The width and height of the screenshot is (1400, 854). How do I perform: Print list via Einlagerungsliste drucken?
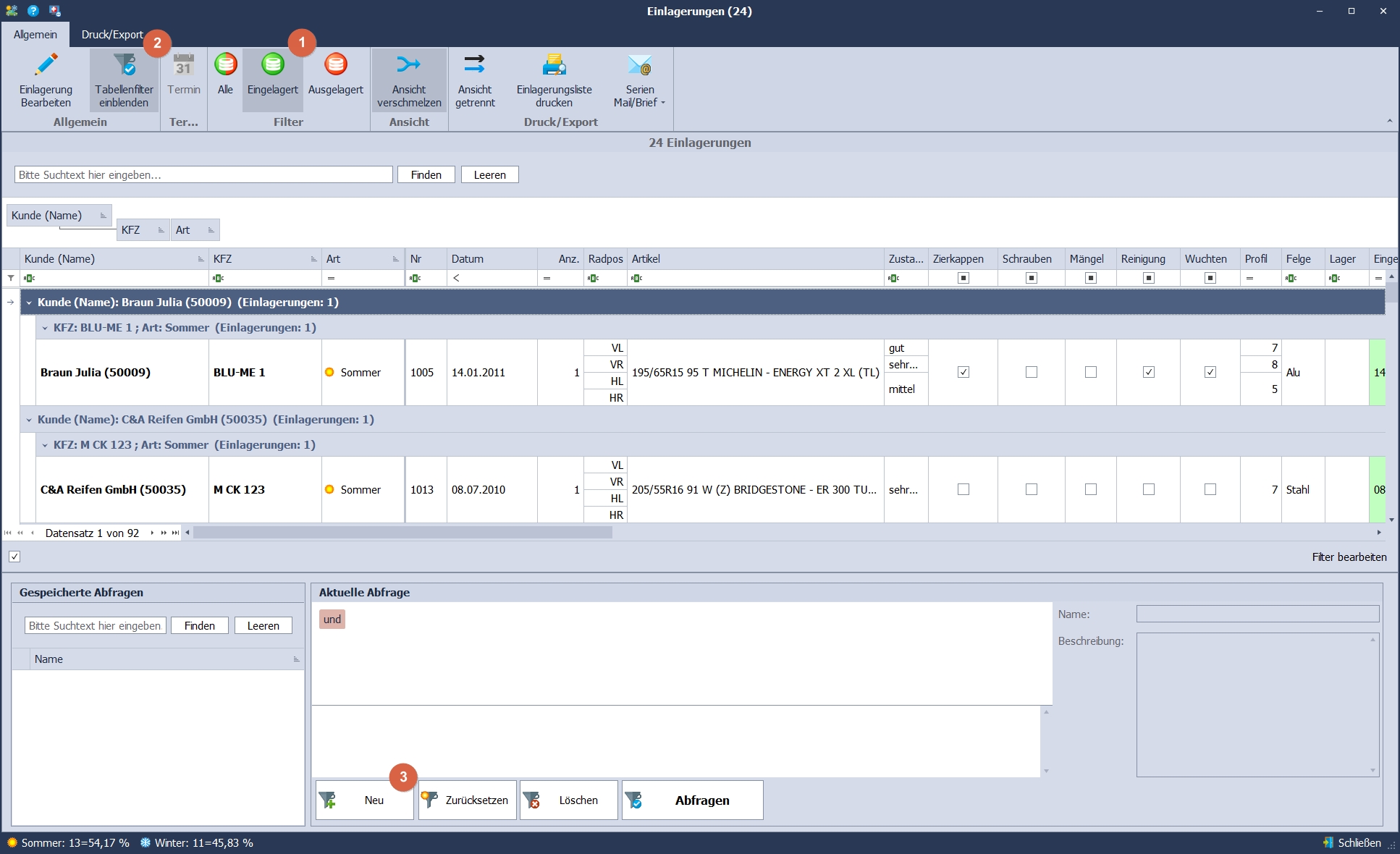pos(554,65)
